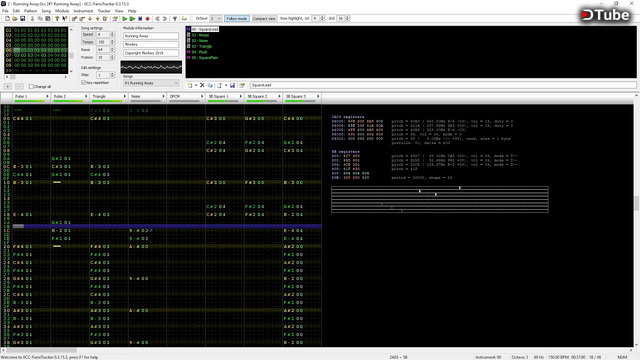The height and width of the screenshot is (360, 640).
Task: Click the Stop playback square icon
Action: click(x=140, y=19)
